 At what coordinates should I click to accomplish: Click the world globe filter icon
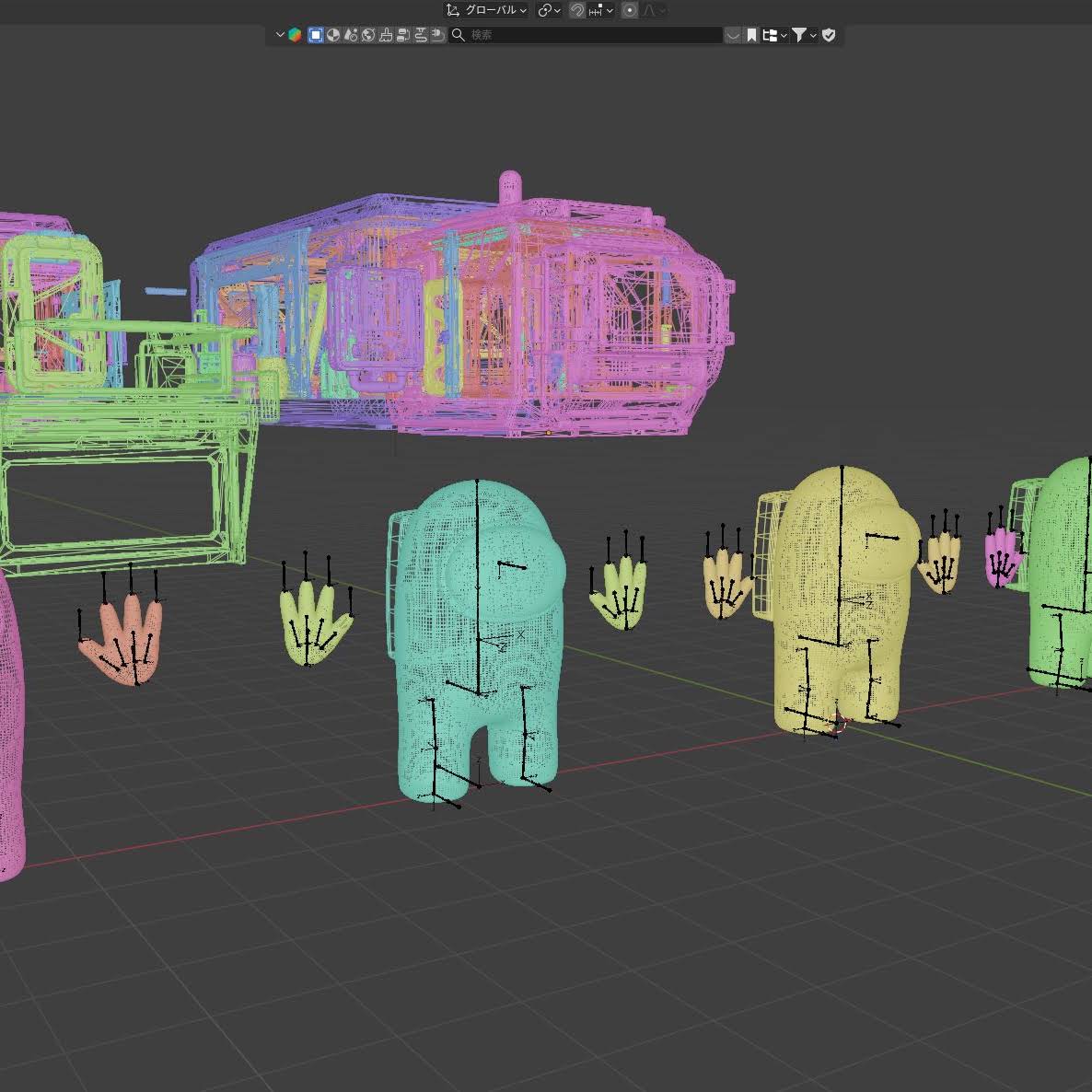click(367, 35)
